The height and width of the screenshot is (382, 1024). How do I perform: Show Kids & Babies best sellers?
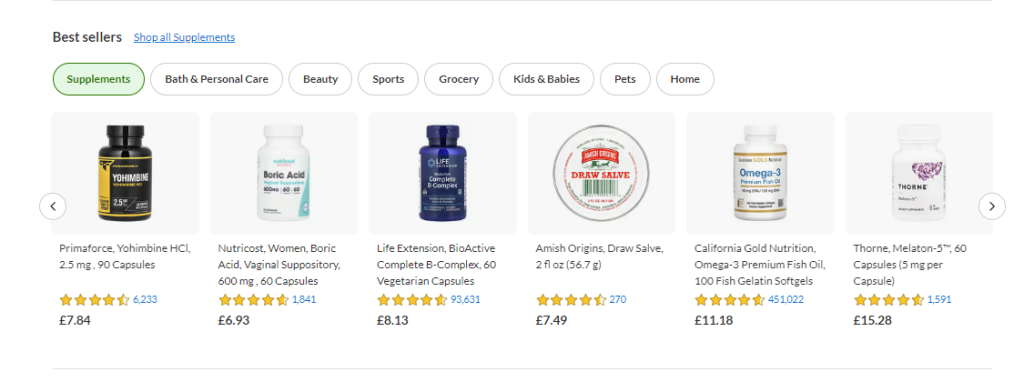tap(547, 79)
